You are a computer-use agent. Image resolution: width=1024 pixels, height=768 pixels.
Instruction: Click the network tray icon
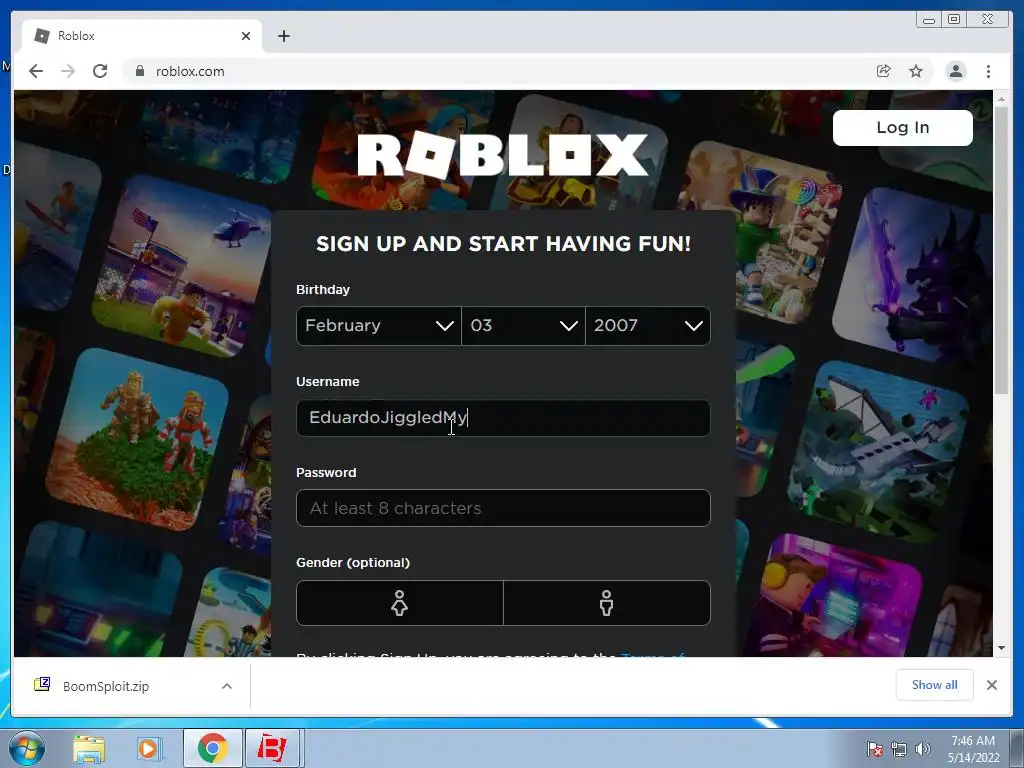tap(899, 748)
